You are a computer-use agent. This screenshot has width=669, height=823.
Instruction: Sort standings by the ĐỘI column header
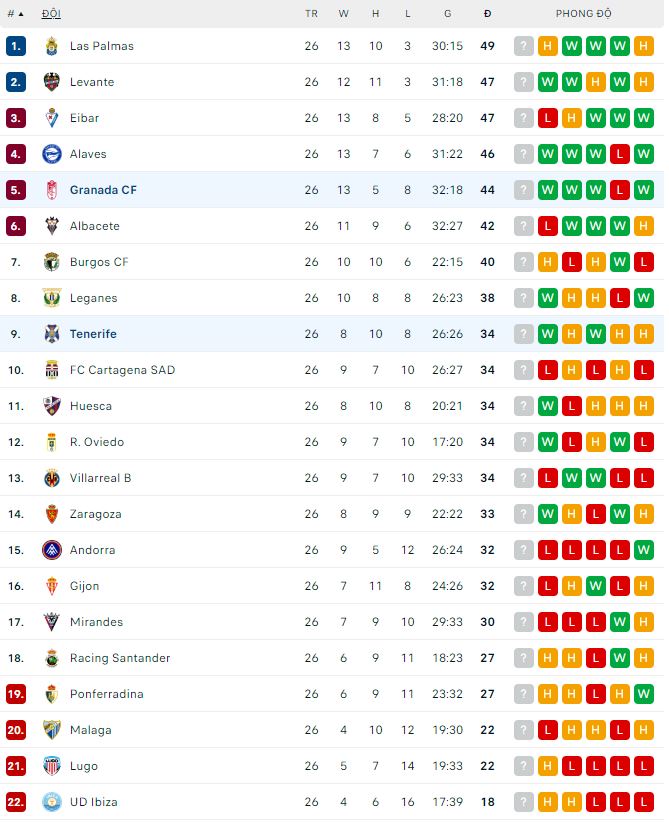pyautogui.click(x=51, y=14)
